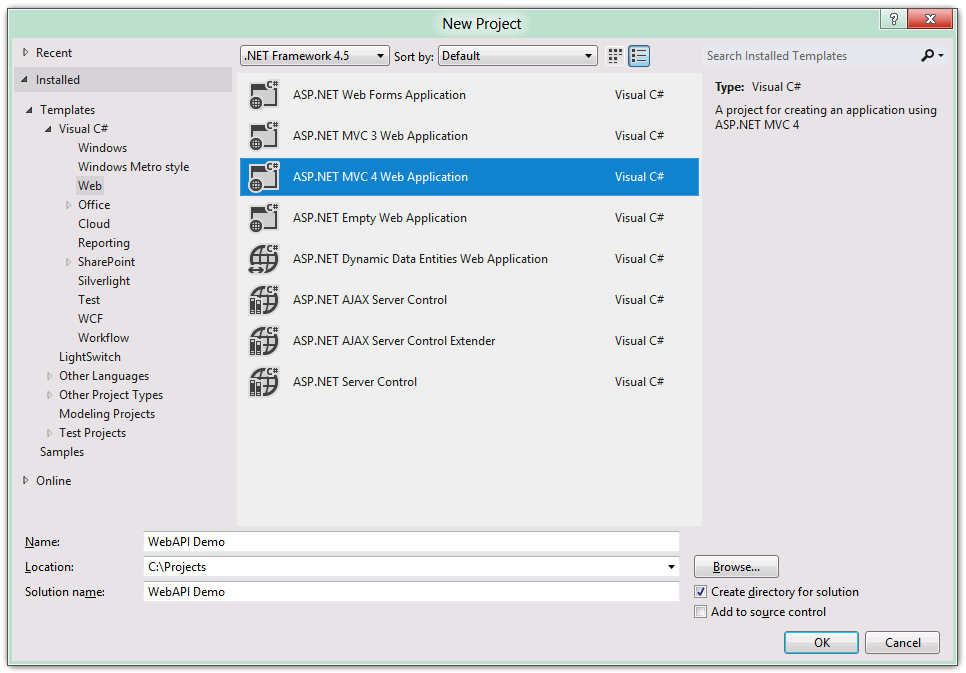Switch to medium icons list view
The width and height of the screenshot is (966, 673).
click(x=639, y=56)
